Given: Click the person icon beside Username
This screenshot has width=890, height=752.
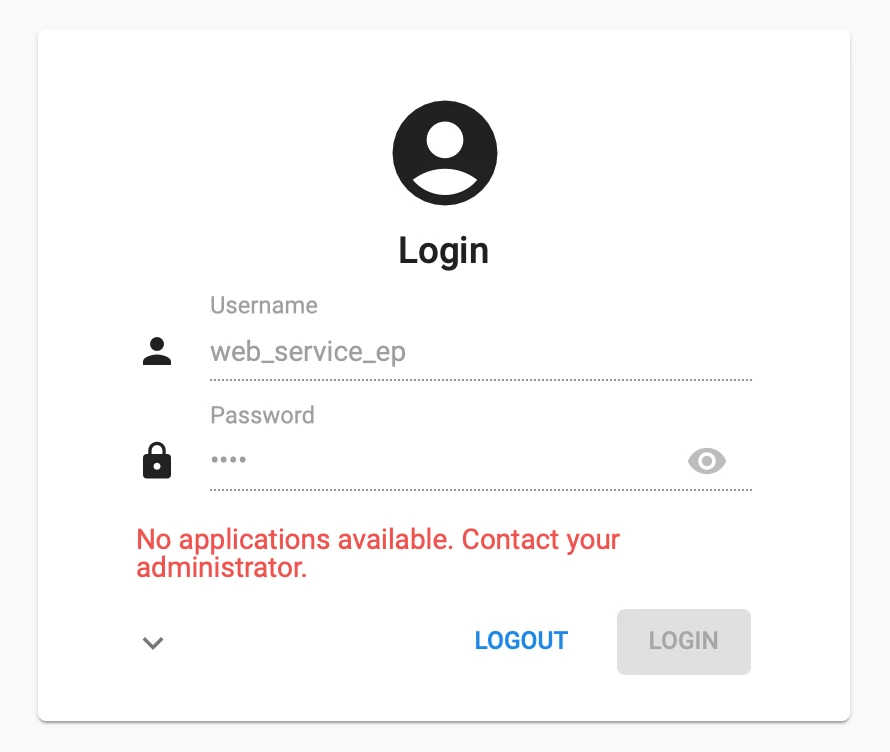Looking at the screenshot, I should 157,352.
